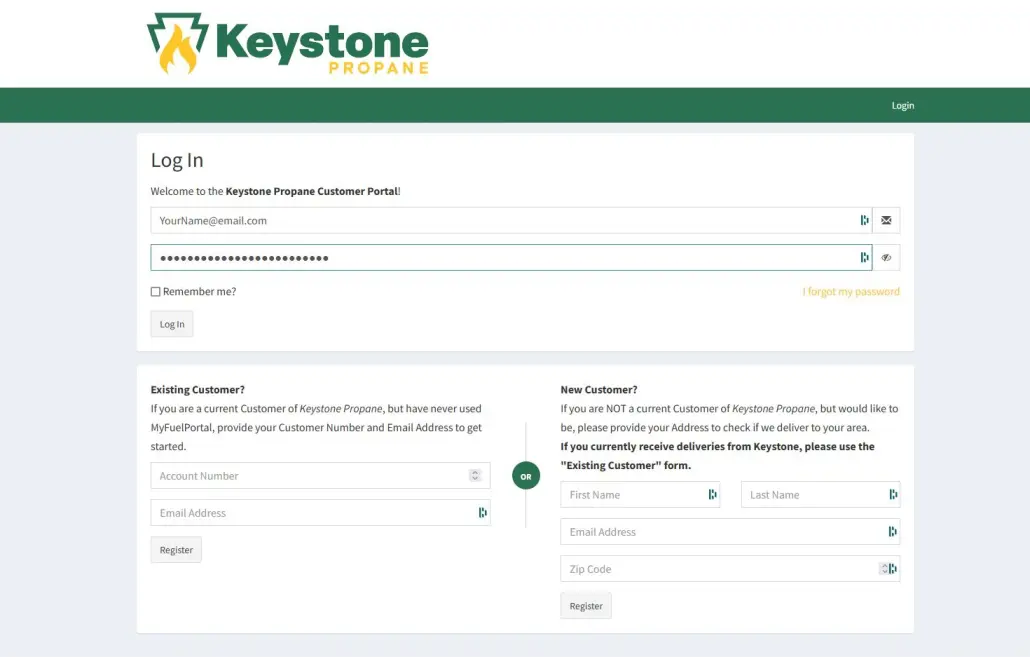The image size is (1030, 657).
Task: Click the autofill icon in the username login field
Action: coord(864,220)
